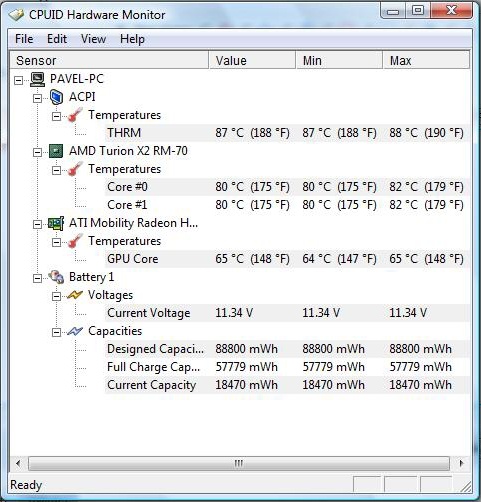Click the ACPI monitor icon
The height and width of the screenshot is (502, 481).
click(56, 97)
